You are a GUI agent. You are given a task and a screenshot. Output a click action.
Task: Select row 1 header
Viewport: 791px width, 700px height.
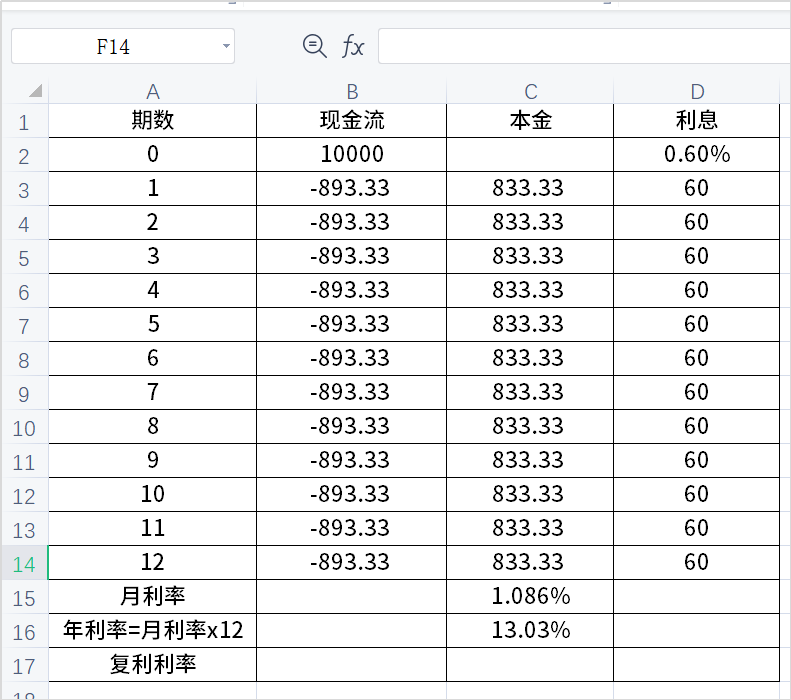[x=24, y=121]
